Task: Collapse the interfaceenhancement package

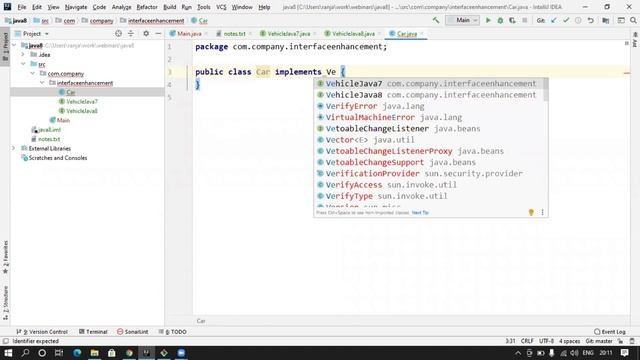Action: [42, 83]
